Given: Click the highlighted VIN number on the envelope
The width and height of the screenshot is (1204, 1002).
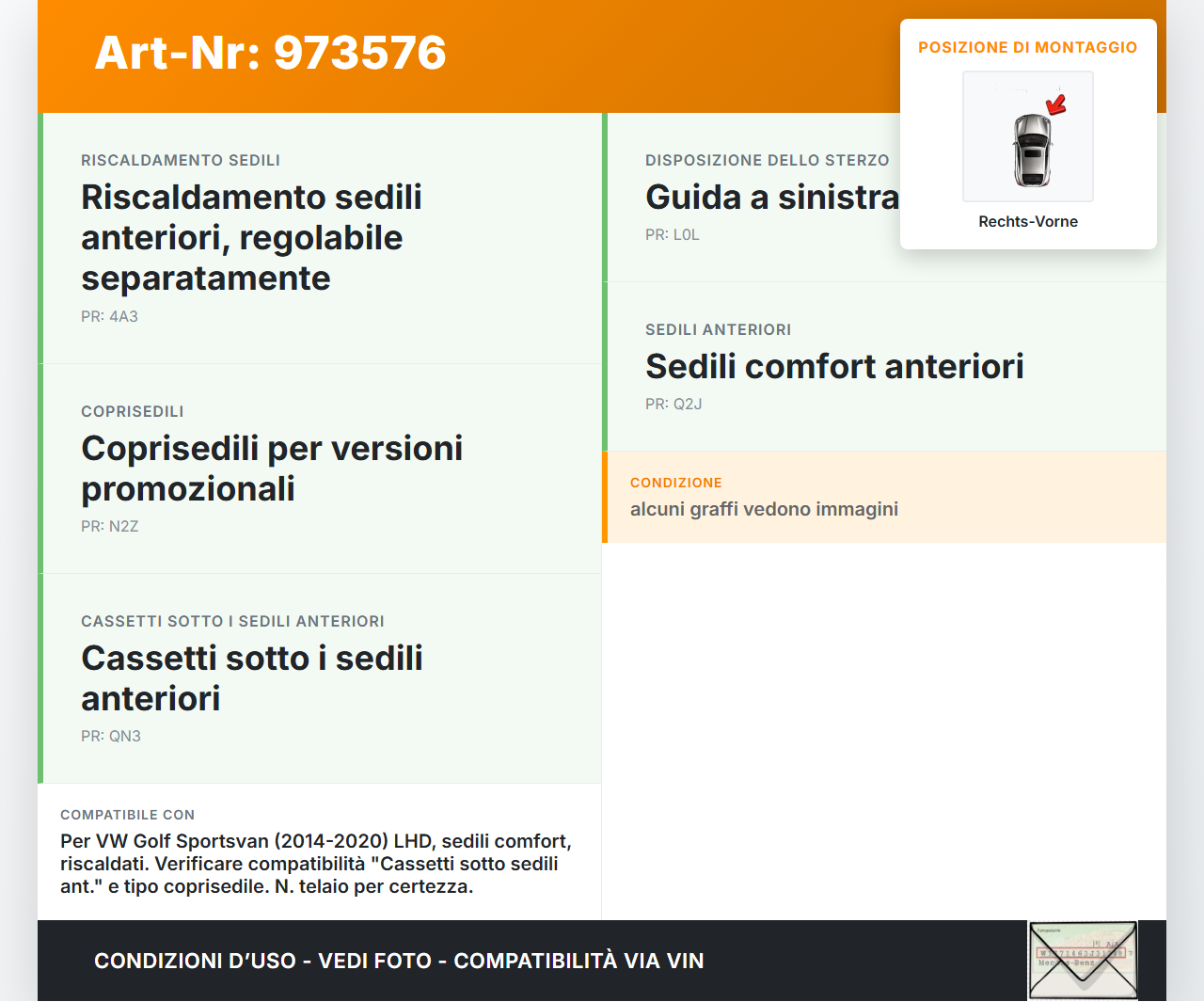Looking at the screenshot, I should pyautogui.click(x=1081, y=952).
